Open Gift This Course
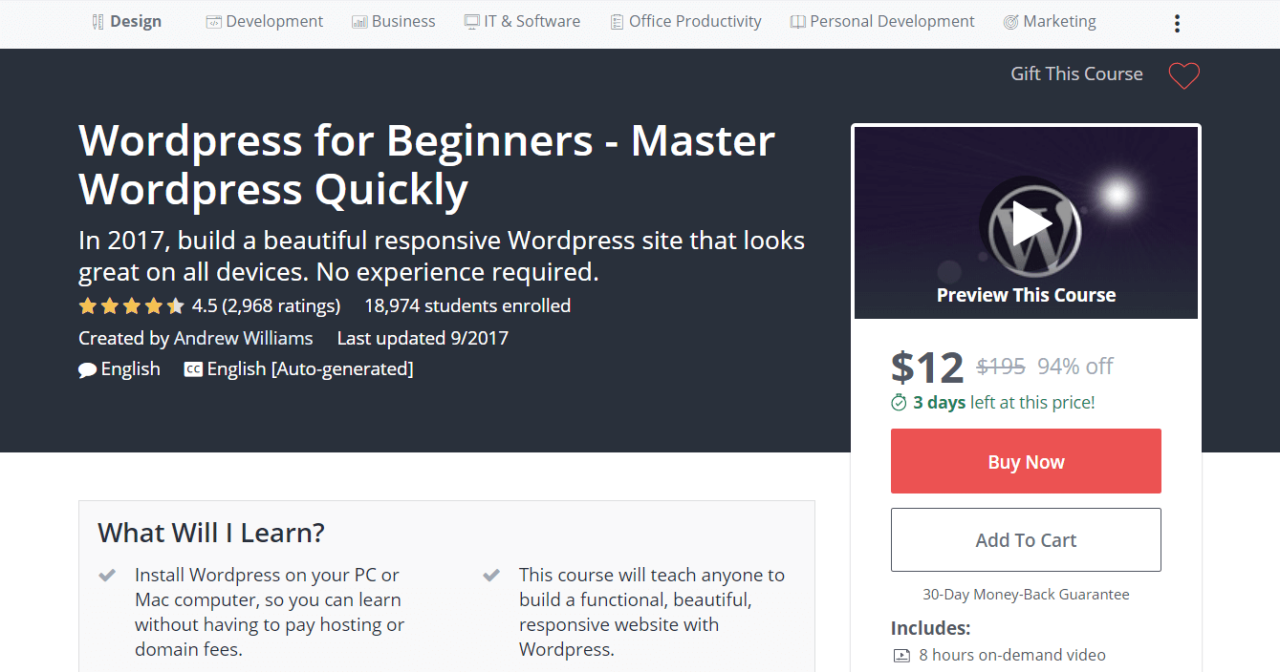 1076,74
